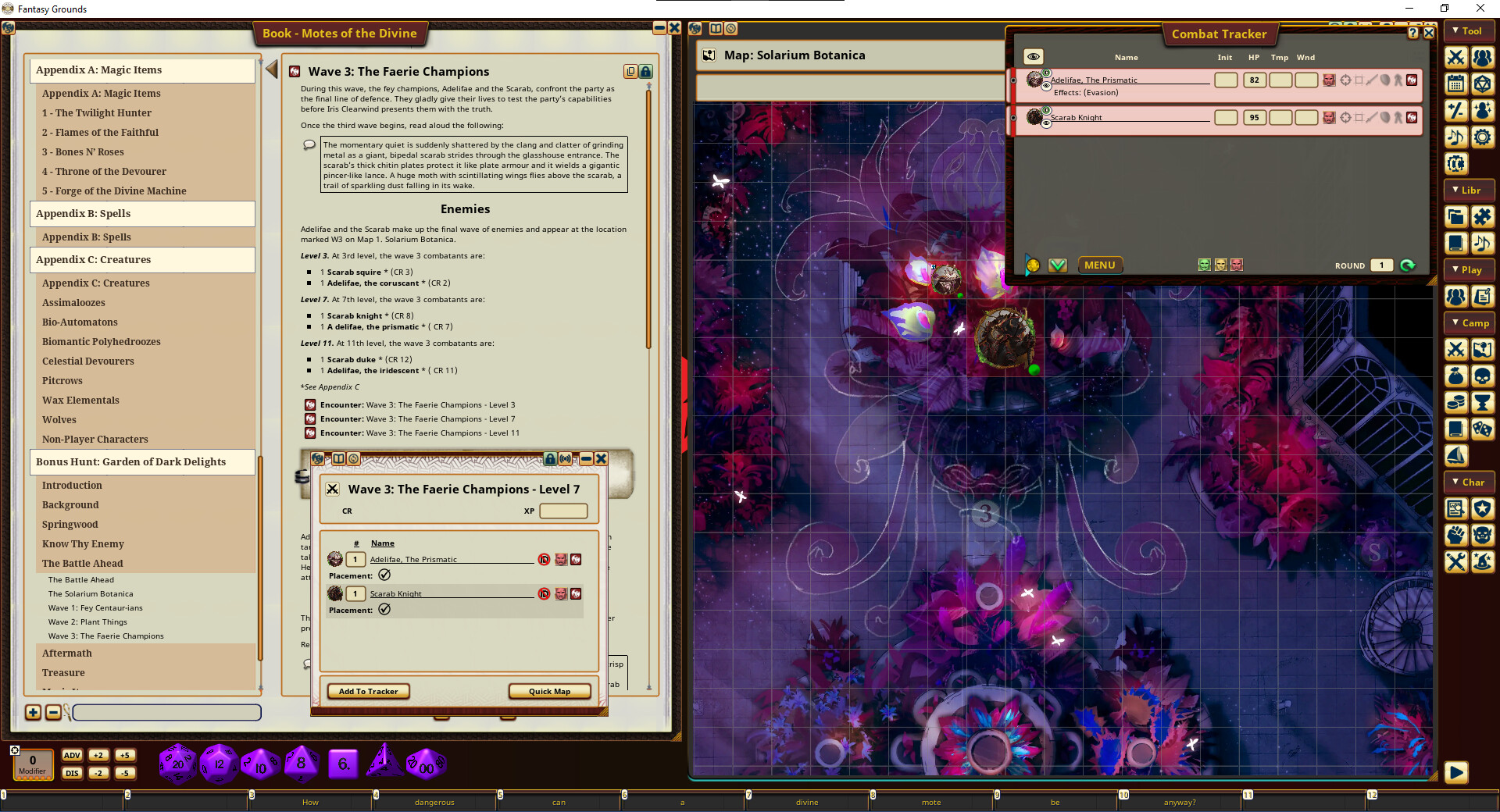This screenshot has height=812, width=1500.
Task: Toggle DIS disadvantage modifier button
Action: point(72,773)
